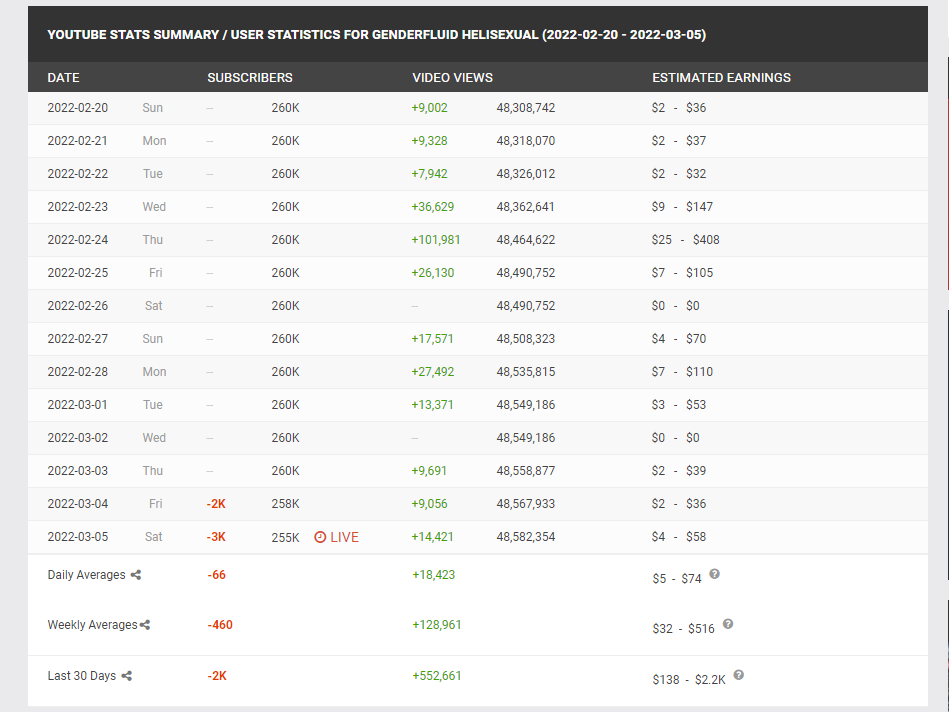
Task: Click the -66 daily average subscribers value
Action: 217,575
